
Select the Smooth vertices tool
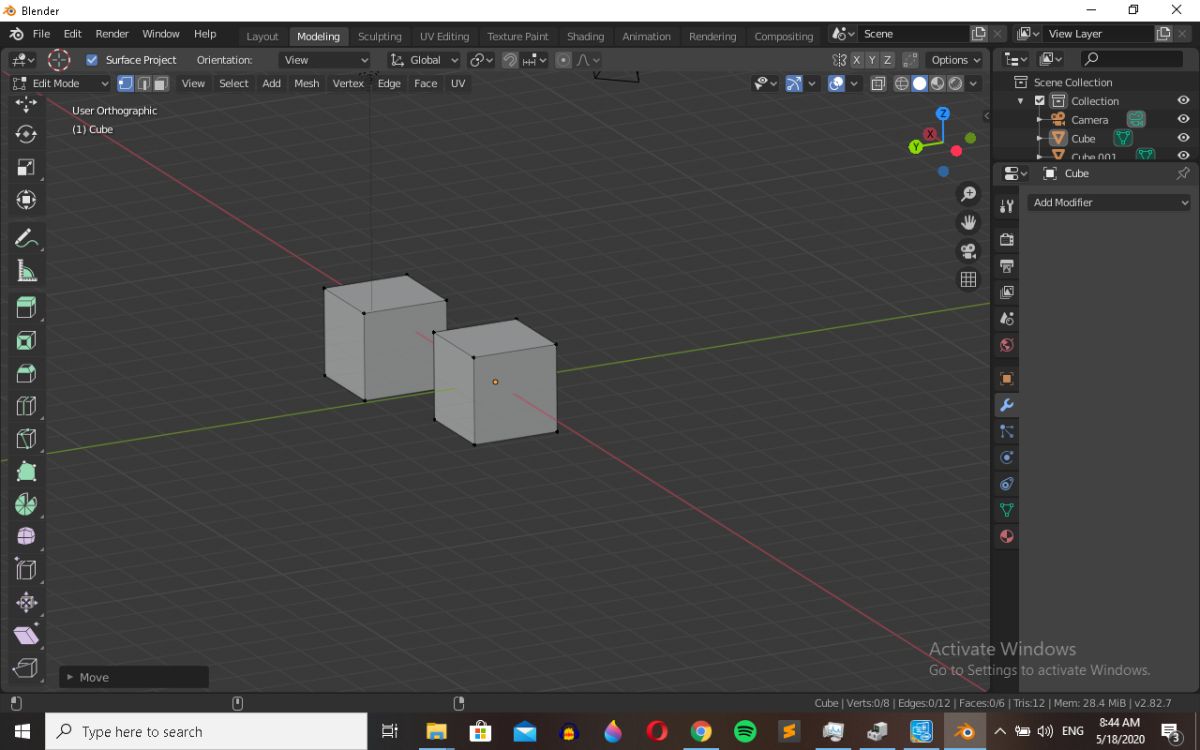click(27, 537)
